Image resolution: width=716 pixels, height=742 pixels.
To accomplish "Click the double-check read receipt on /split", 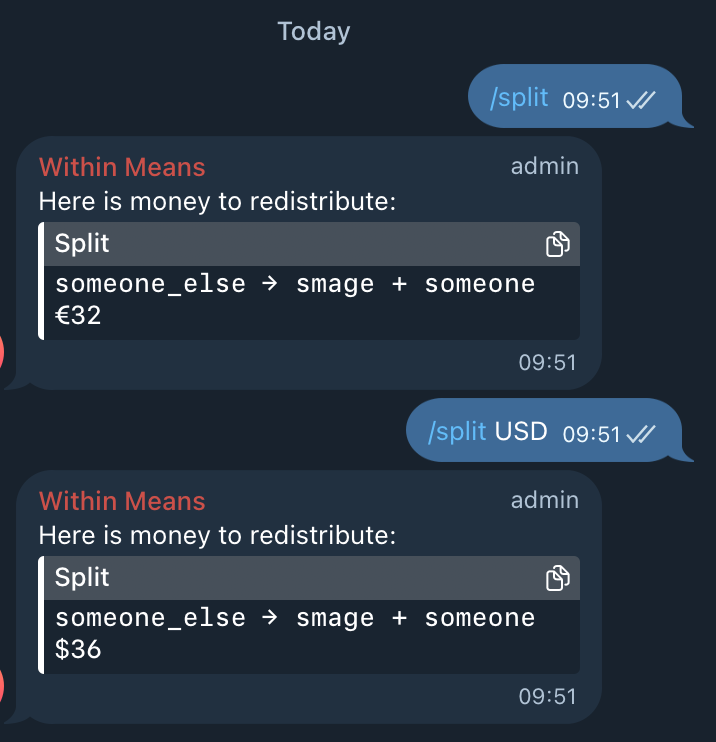I will [x=641, y=100].
